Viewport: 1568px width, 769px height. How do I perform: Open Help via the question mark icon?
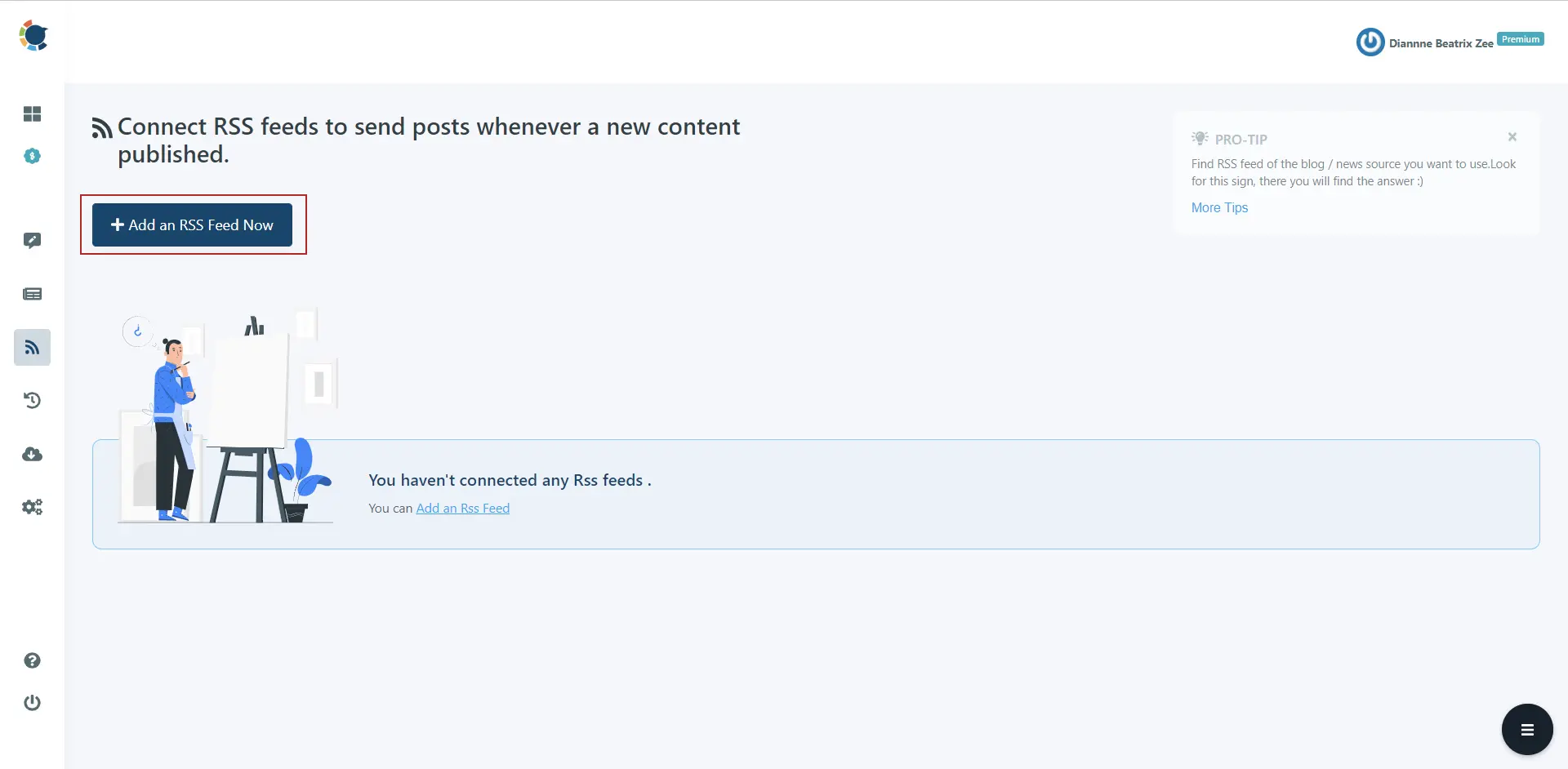[x=32, y=660]
